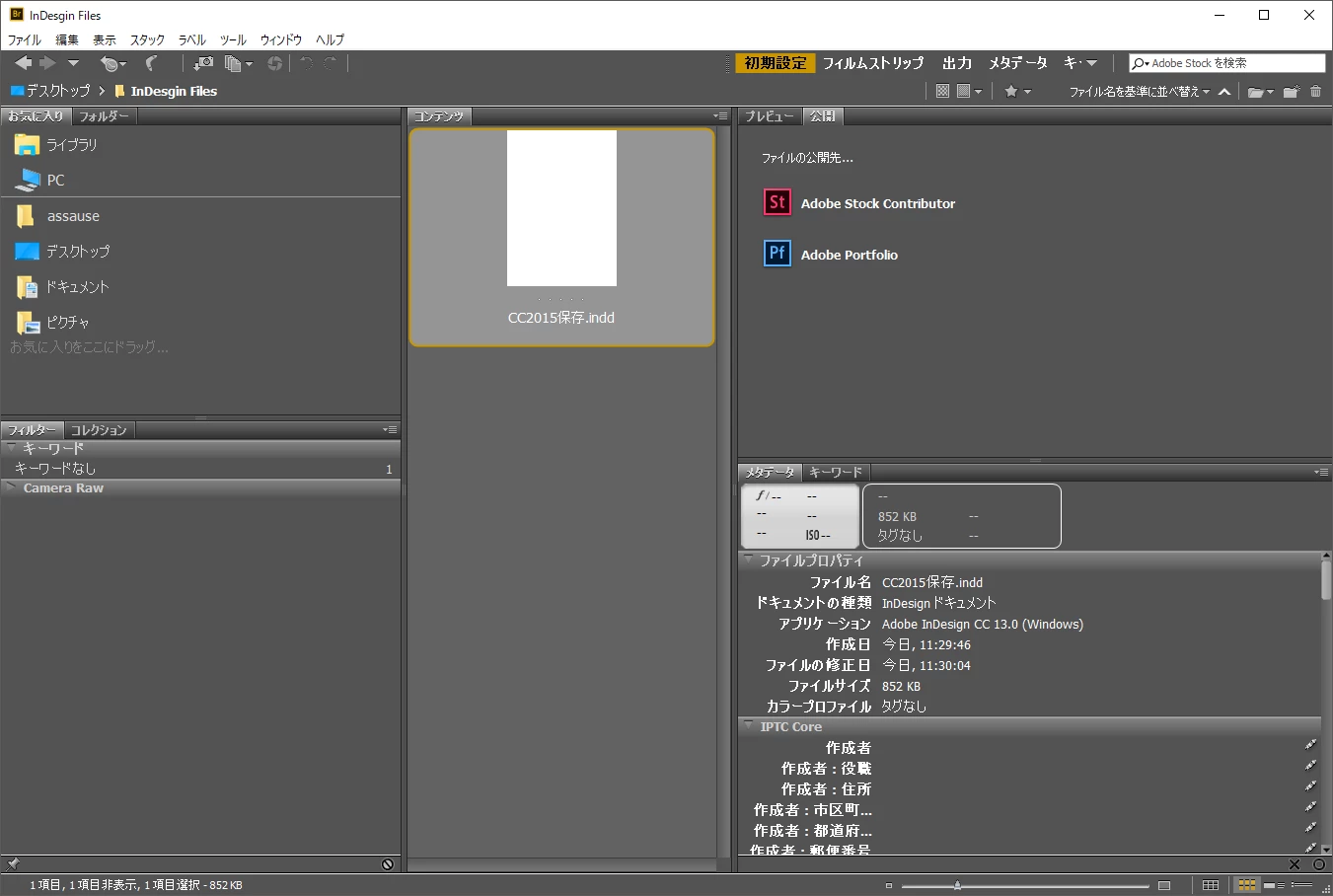This screenshot has height=896, width=1333.
Task: Click the larger thumbnail size icon
Action: click(1164, 885)
